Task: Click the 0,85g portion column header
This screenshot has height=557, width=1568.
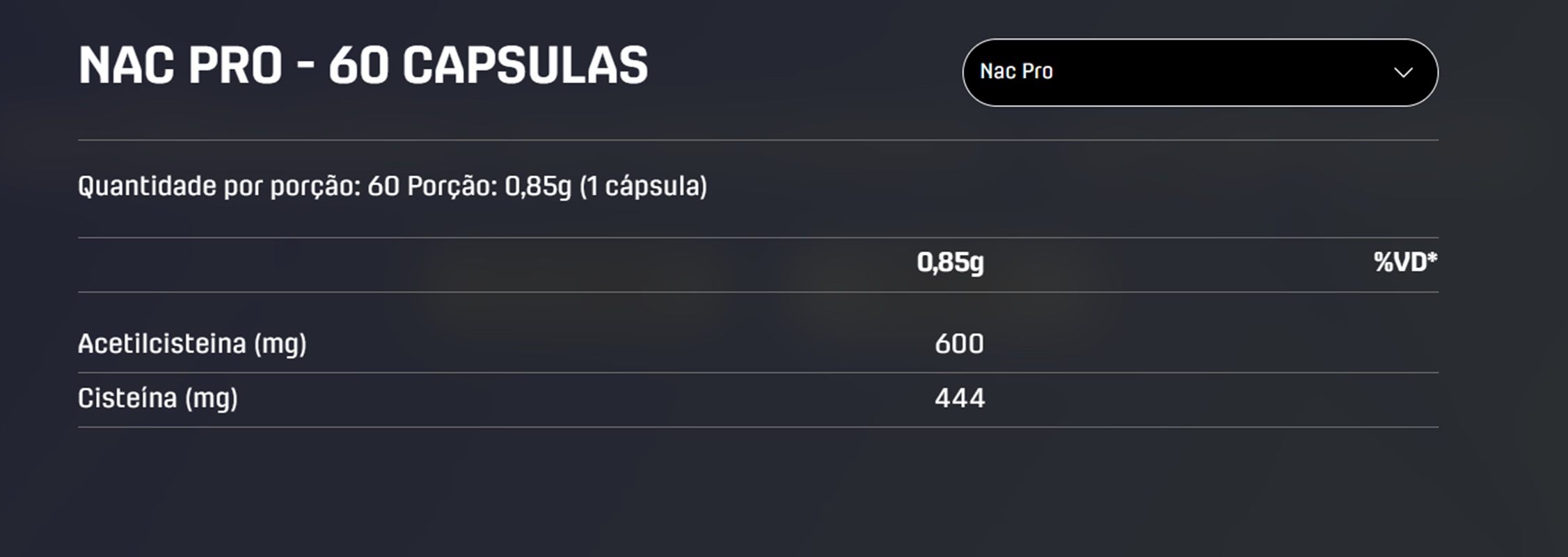Action: pos(950,263)
